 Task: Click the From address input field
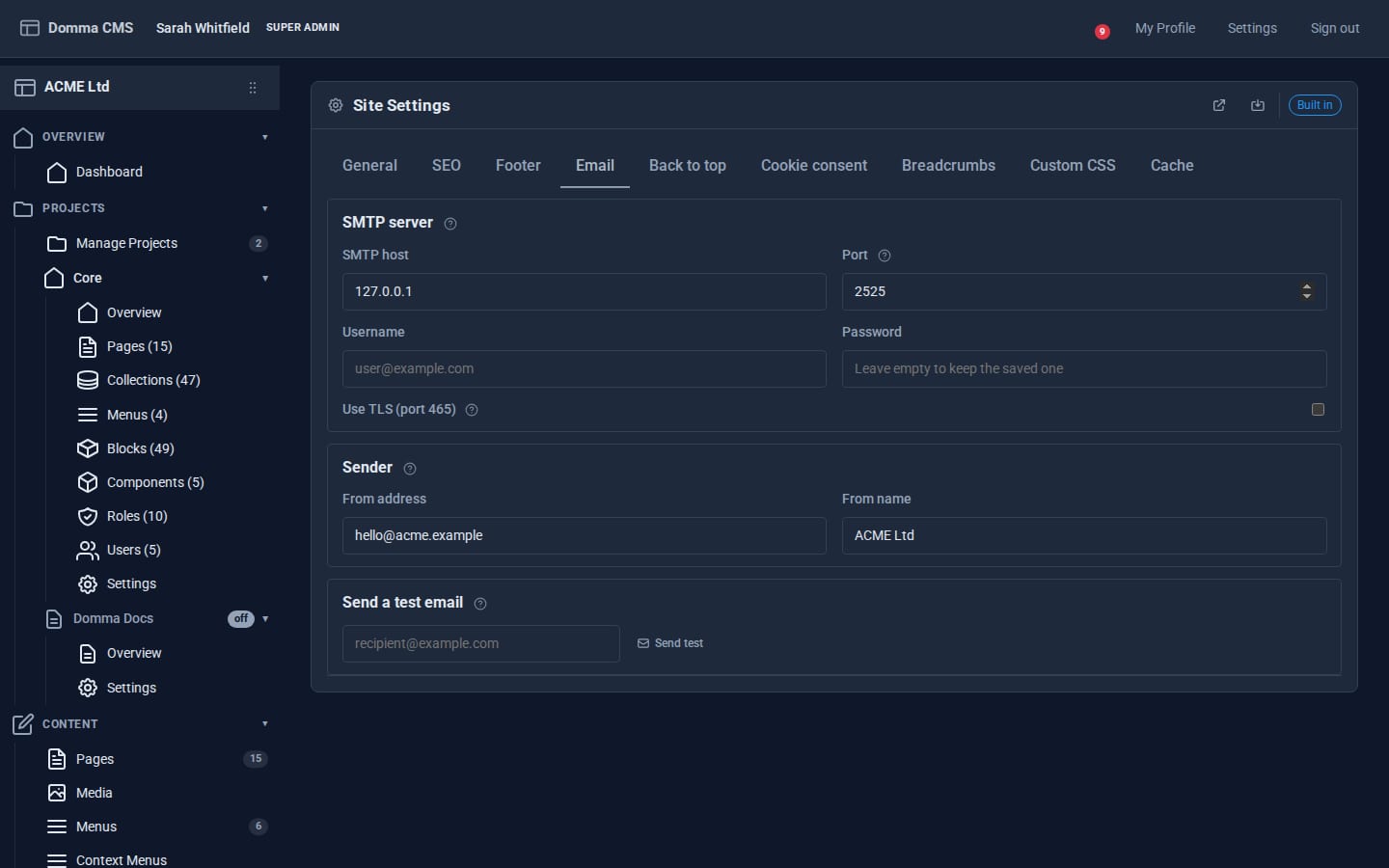pyautogui.click(x=585, y=535)
